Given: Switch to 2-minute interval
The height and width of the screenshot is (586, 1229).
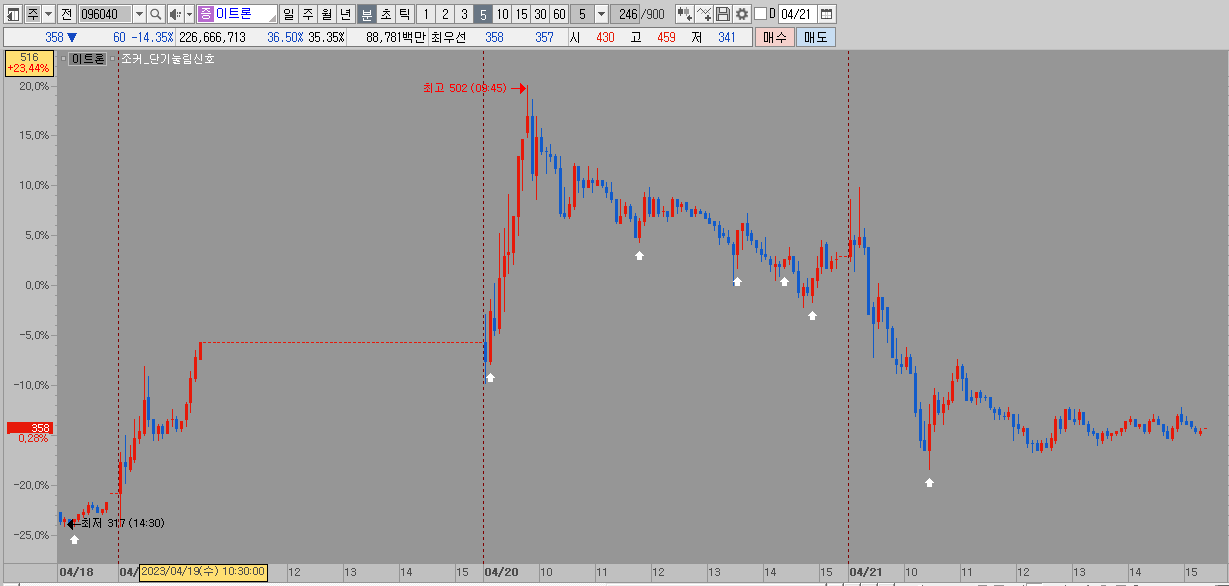Looking at the screenshot, I should (x=445, y=14).
